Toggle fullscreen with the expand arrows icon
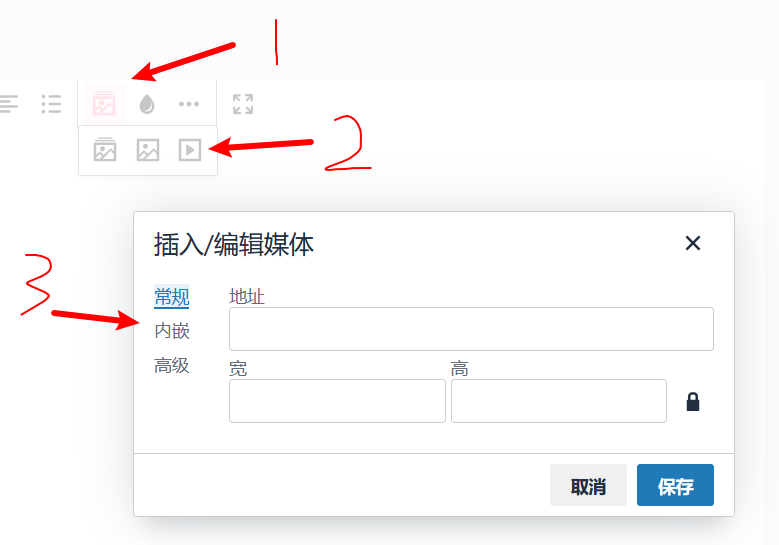The height and width of the screenshot is (545, 779). click(x=243, y=104)
